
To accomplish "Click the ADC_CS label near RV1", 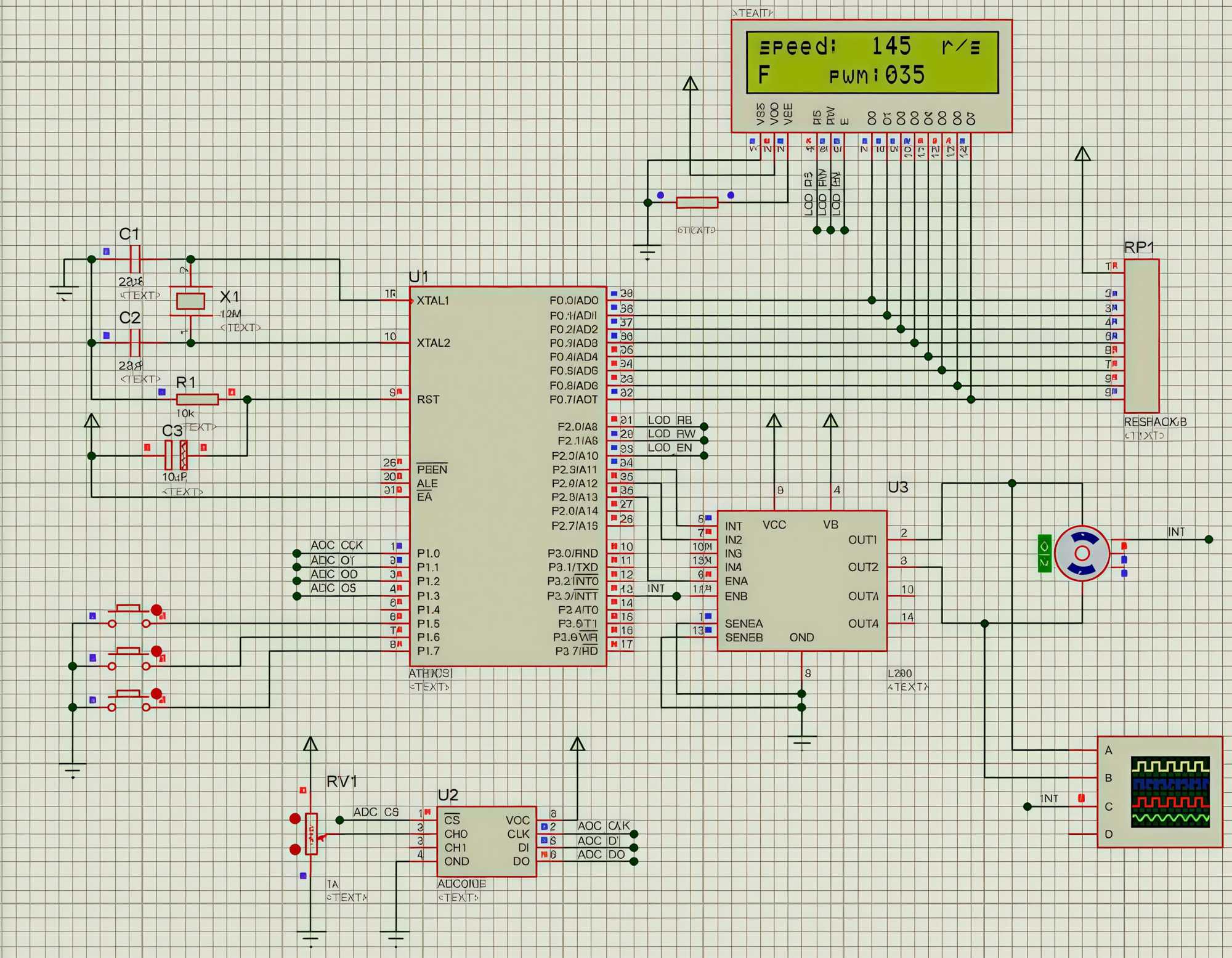I will [375, 812].
